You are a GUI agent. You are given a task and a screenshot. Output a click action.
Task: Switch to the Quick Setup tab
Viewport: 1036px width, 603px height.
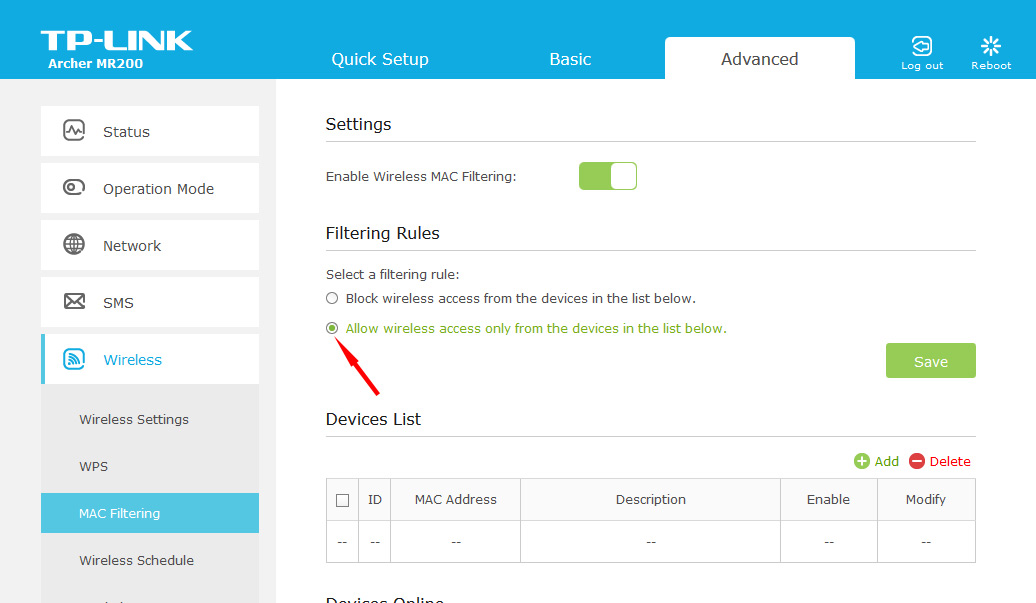pos(380,59)
